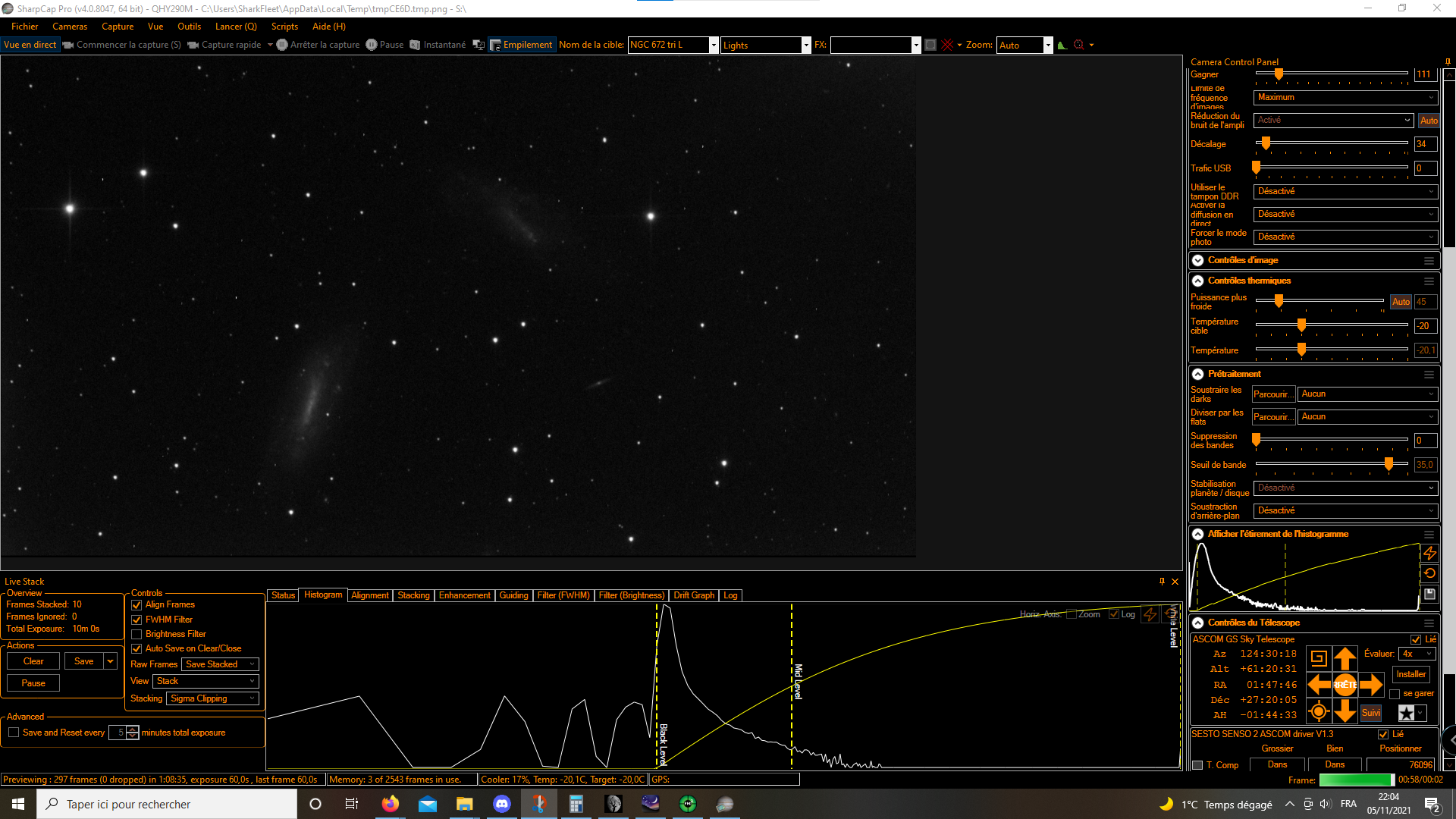Viewport: 1456px width, 819px height.
Task: Click the telescope center crosshair icon
Action: (x=1319, y=711)
